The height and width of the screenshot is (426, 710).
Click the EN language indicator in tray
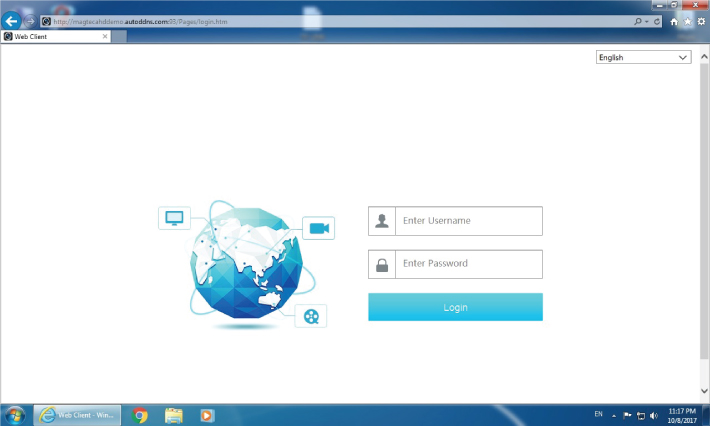(x=599, y=414)
